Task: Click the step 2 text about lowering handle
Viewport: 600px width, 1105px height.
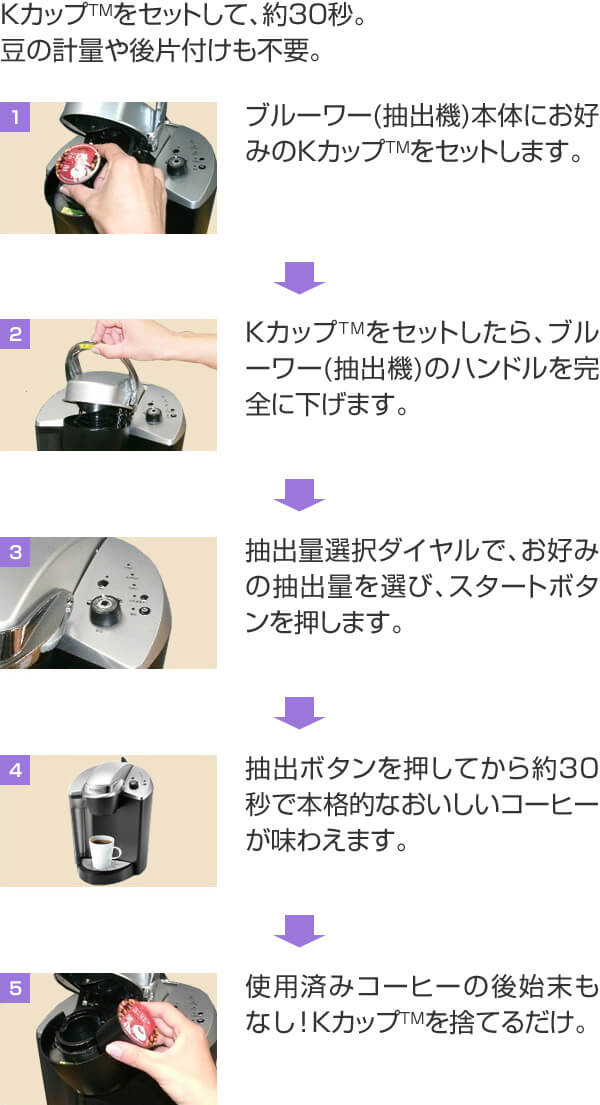Action: (422, 369)
